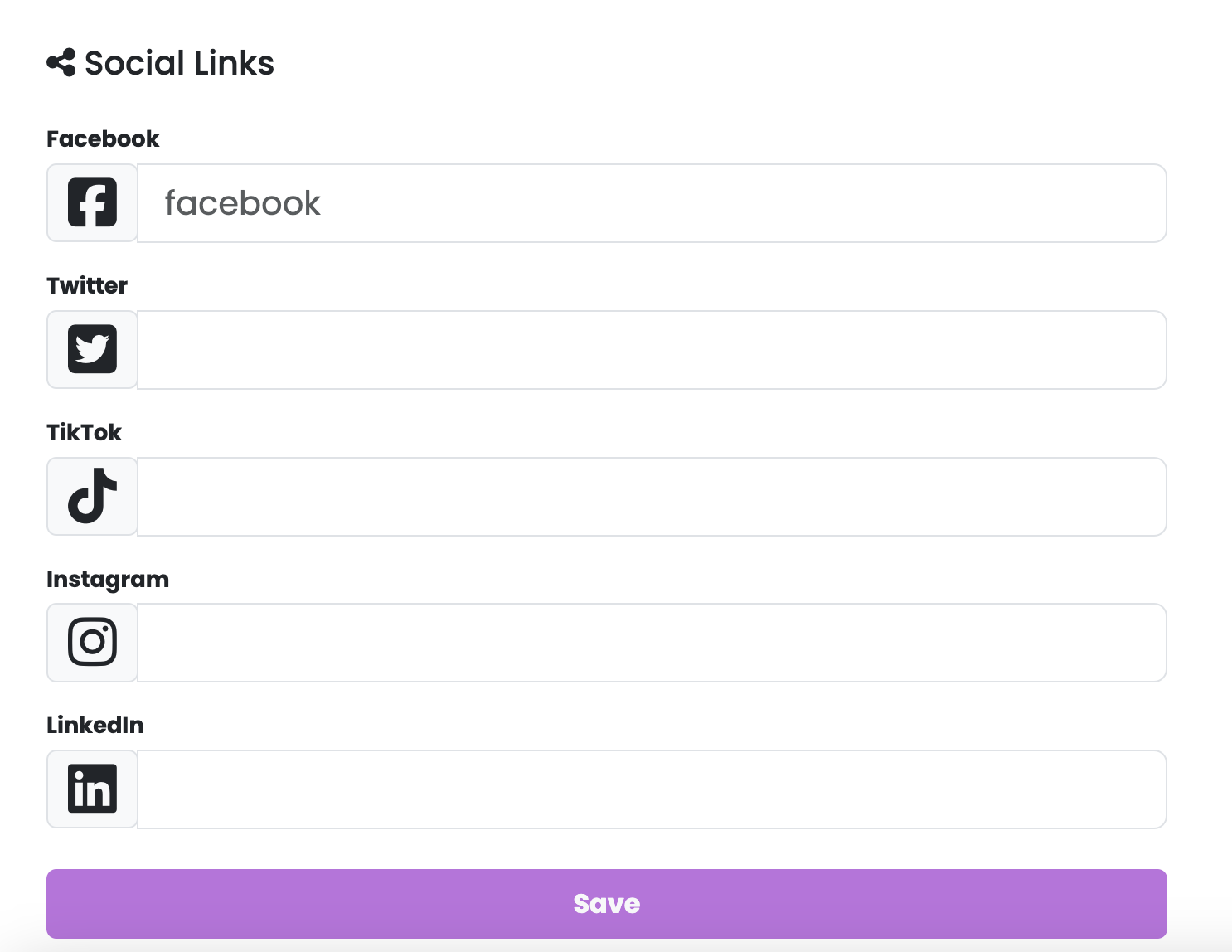Click the TikTok logo icon
Image resolution: width=1232 pixels, height=952 pixels.
pos(92,496)
